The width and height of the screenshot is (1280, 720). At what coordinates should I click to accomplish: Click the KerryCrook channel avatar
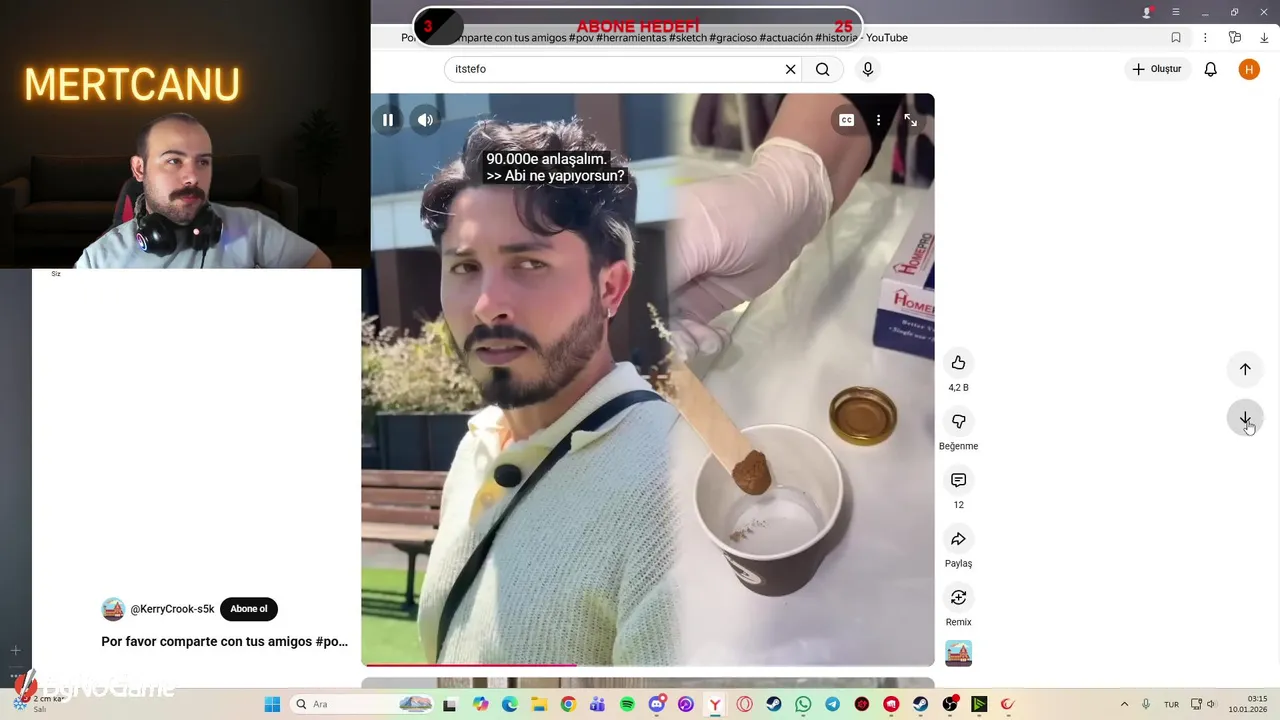coord(113,609)
